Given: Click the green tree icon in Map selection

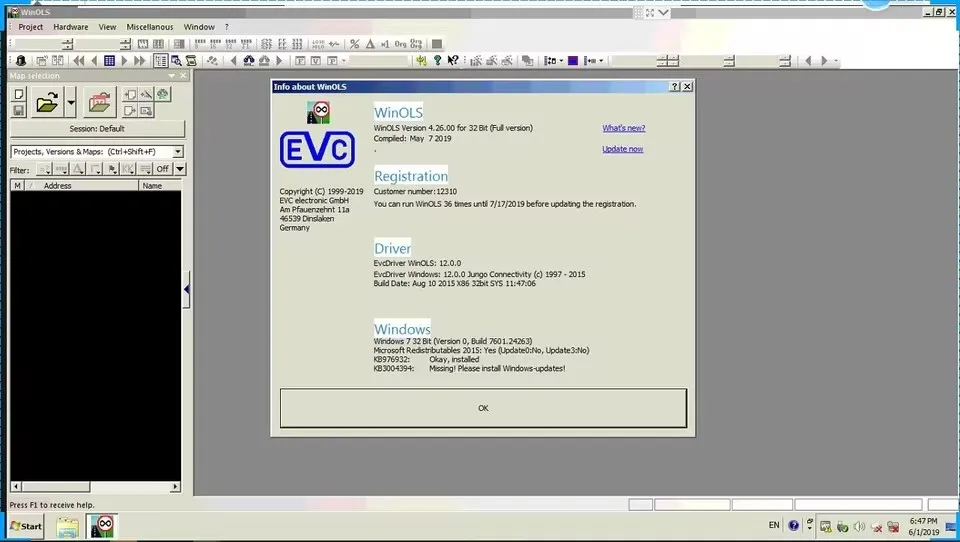Looking at the screenshot, I should point(163,94).
